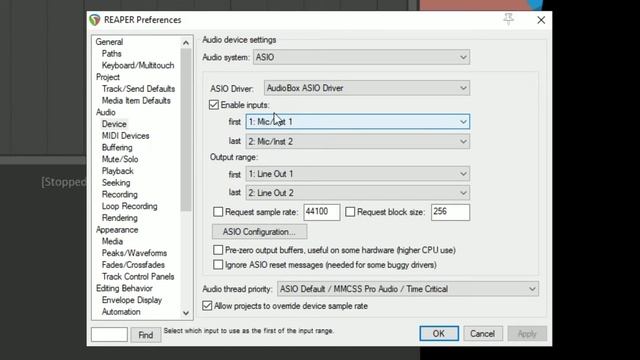640x360 pixels.
Task: Pin the REAPER Preferences window
Action: pyautogui.click(x=509, y=19)
